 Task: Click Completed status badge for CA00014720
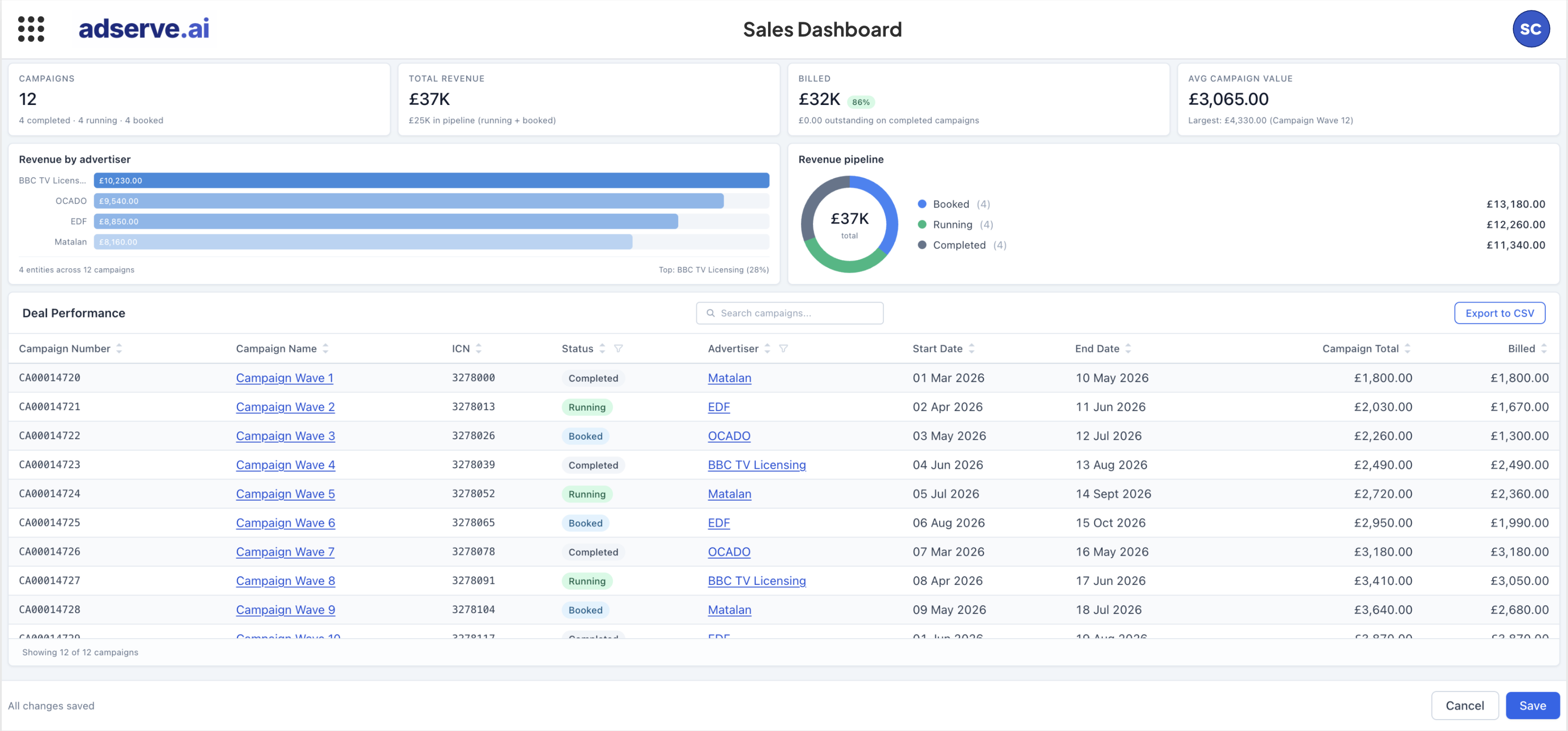click(593, 378)
